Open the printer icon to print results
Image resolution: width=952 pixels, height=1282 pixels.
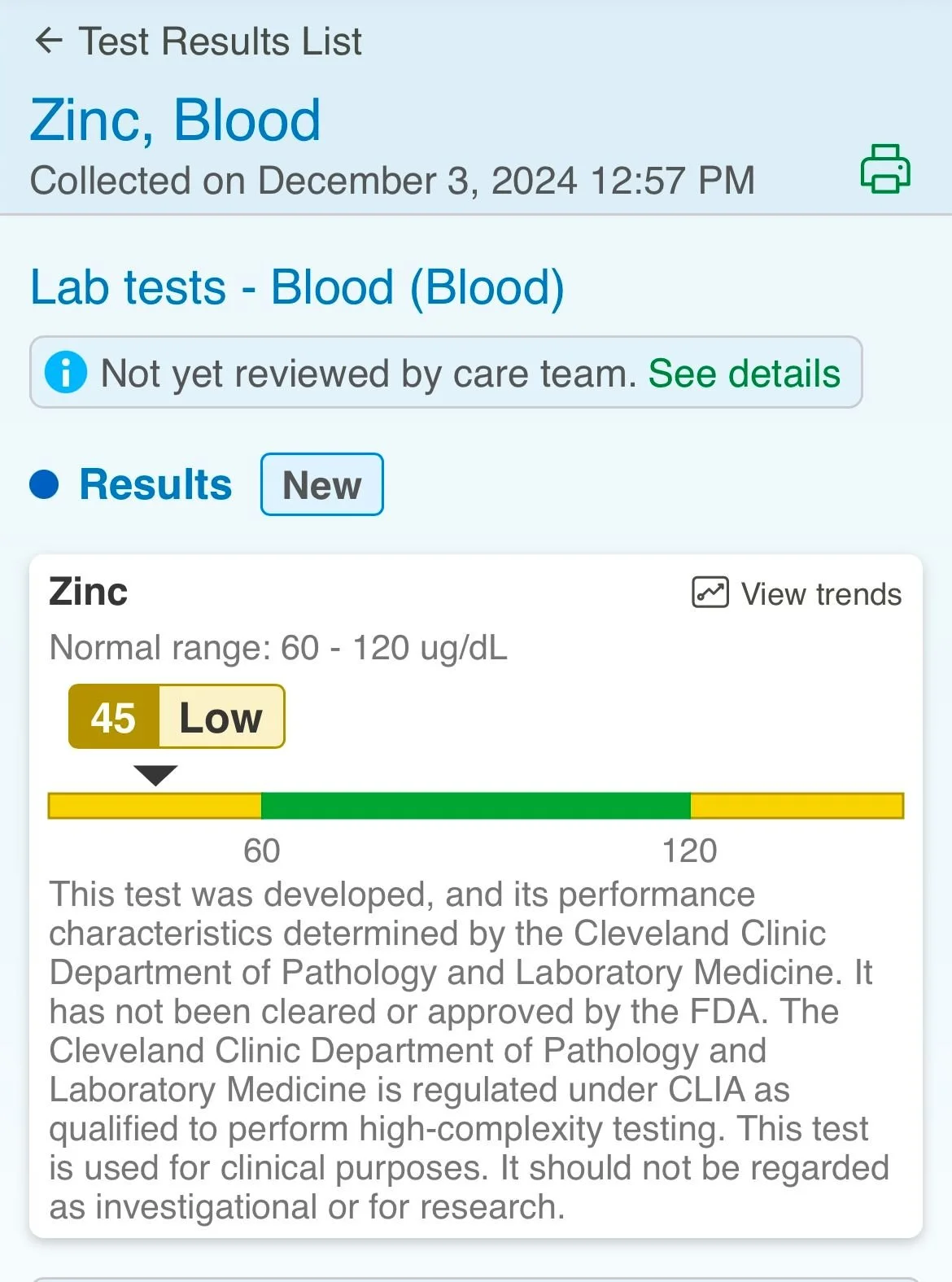[x=885, y=168]
